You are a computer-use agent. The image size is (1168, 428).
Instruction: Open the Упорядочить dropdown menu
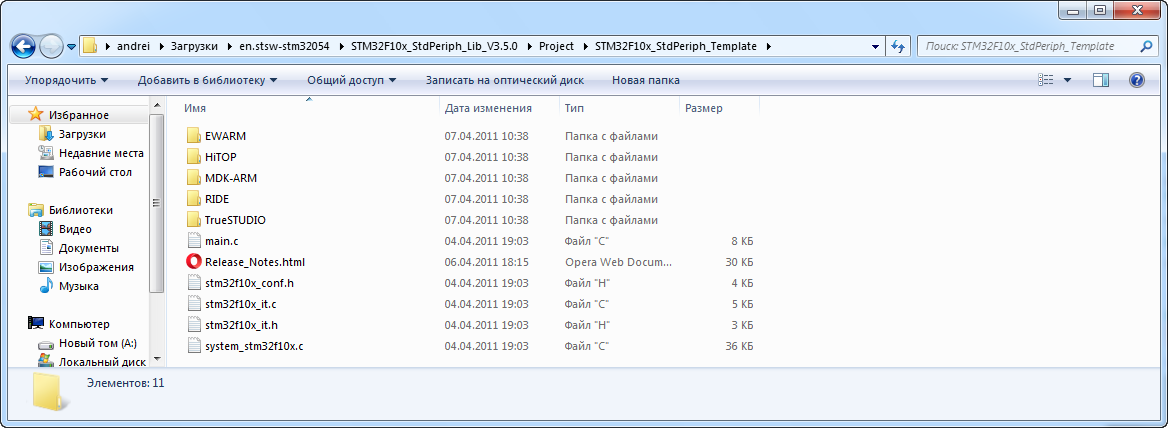66,80
